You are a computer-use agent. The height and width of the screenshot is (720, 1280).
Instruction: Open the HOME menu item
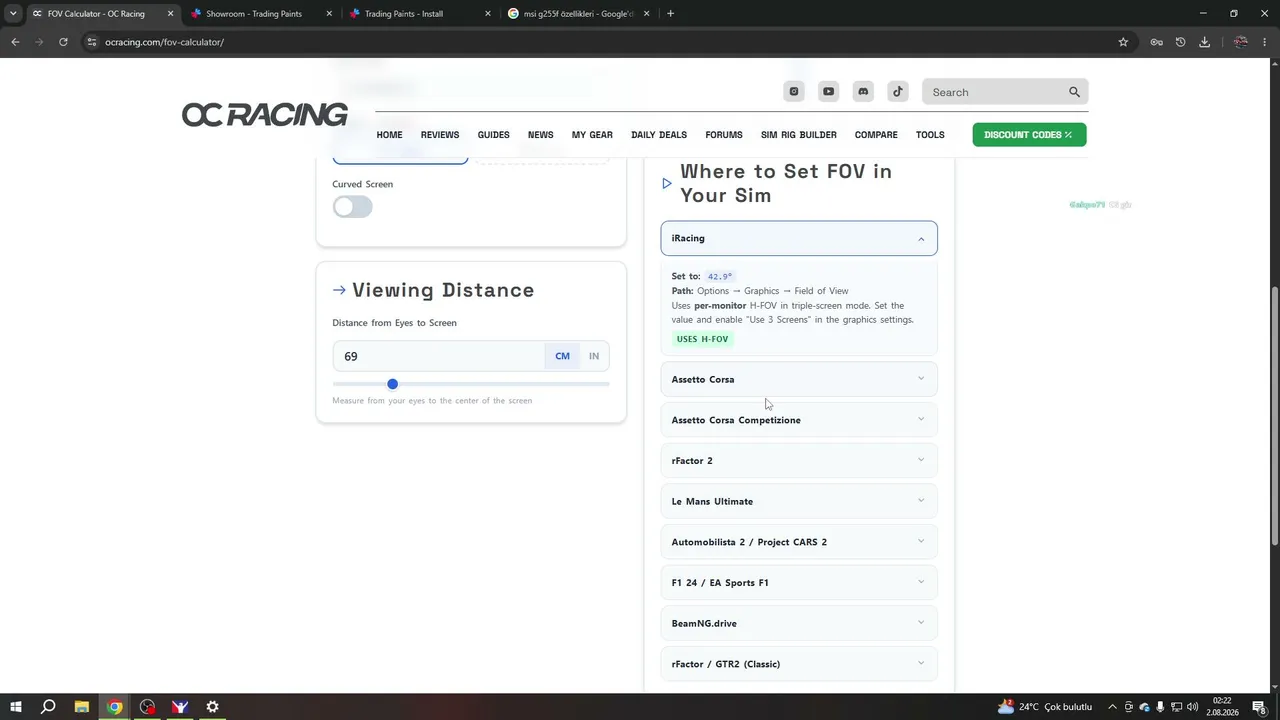[389, 135]
